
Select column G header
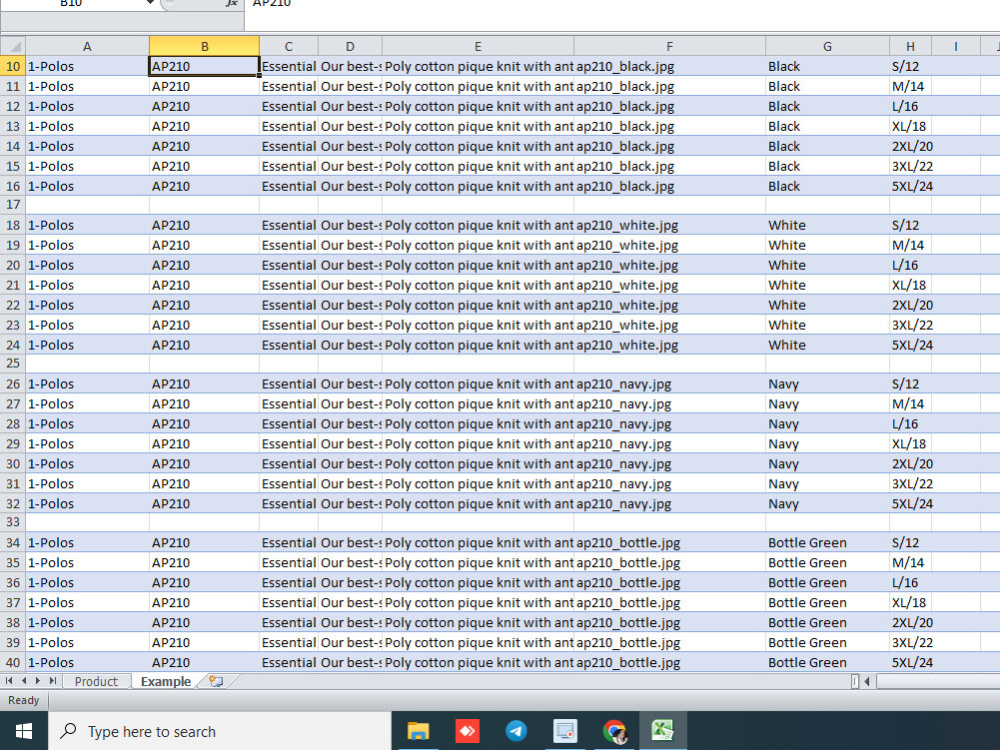click(x=827, y=47)
